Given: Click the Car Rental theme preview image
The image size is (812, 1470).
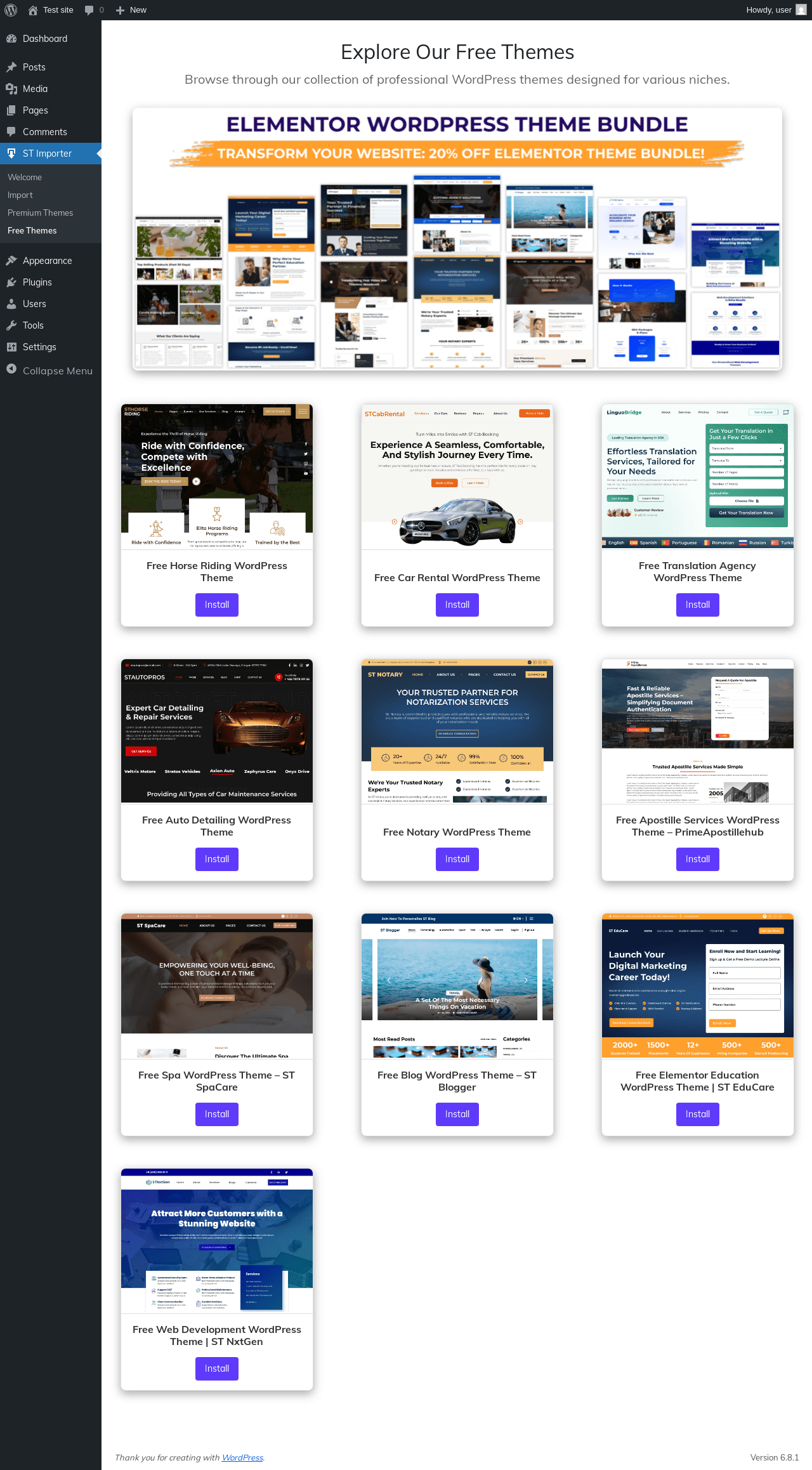Looking at the screenshot, I should click(x=457, y=477).
